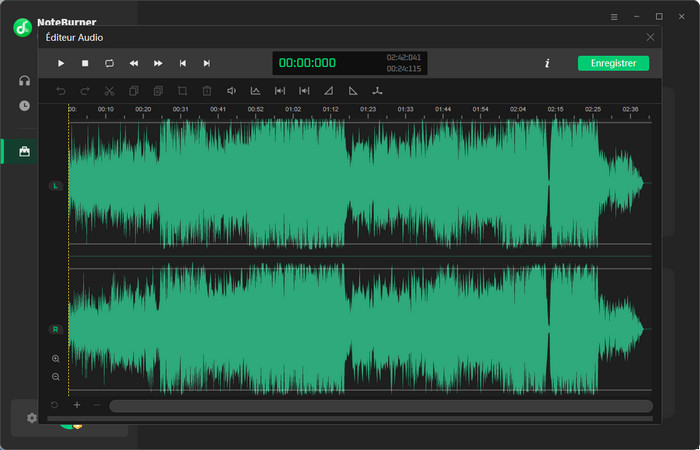Open NoteBurner settings gear
The height and width of the screenshot is (450, 700).
[x=31, y=418]
